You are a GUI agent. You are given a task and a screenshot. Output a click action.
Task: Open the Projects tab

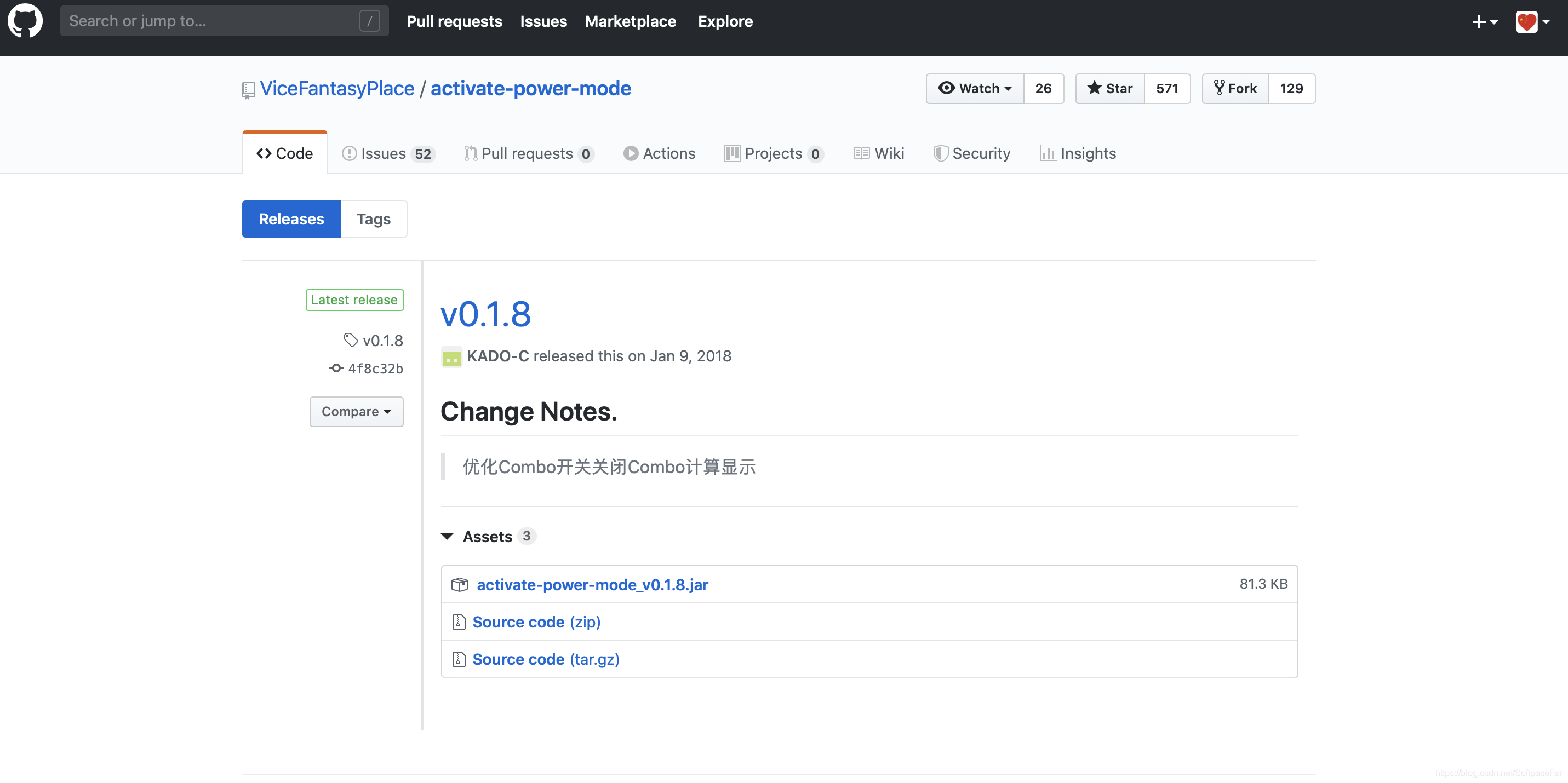click(774, 153)
